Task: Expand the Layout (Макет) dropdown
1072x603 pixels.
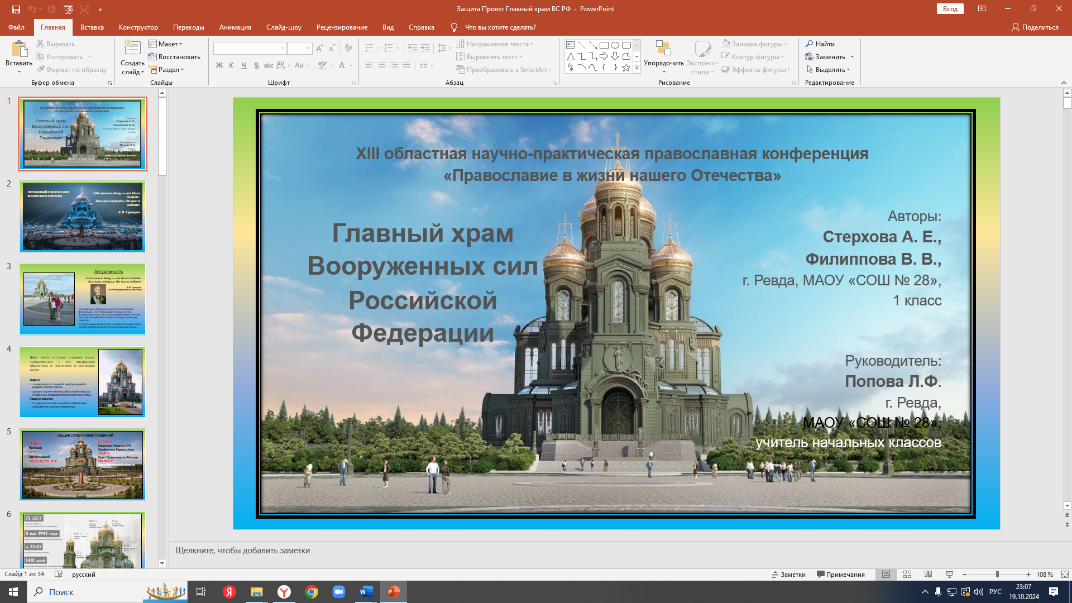Action: [168, 44]
